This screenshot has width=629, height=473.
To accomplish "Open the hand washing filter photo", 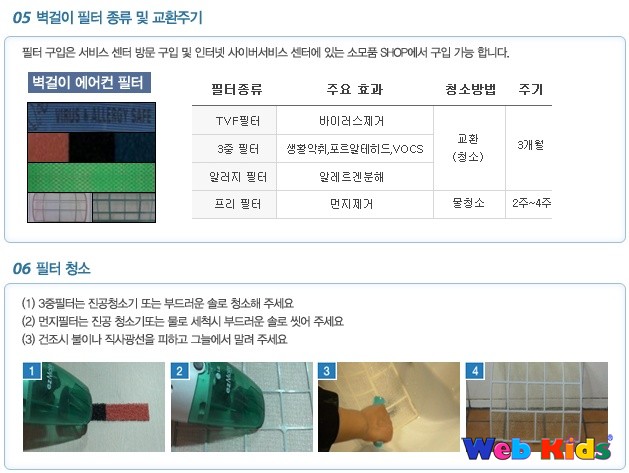I will click(389, 407).
